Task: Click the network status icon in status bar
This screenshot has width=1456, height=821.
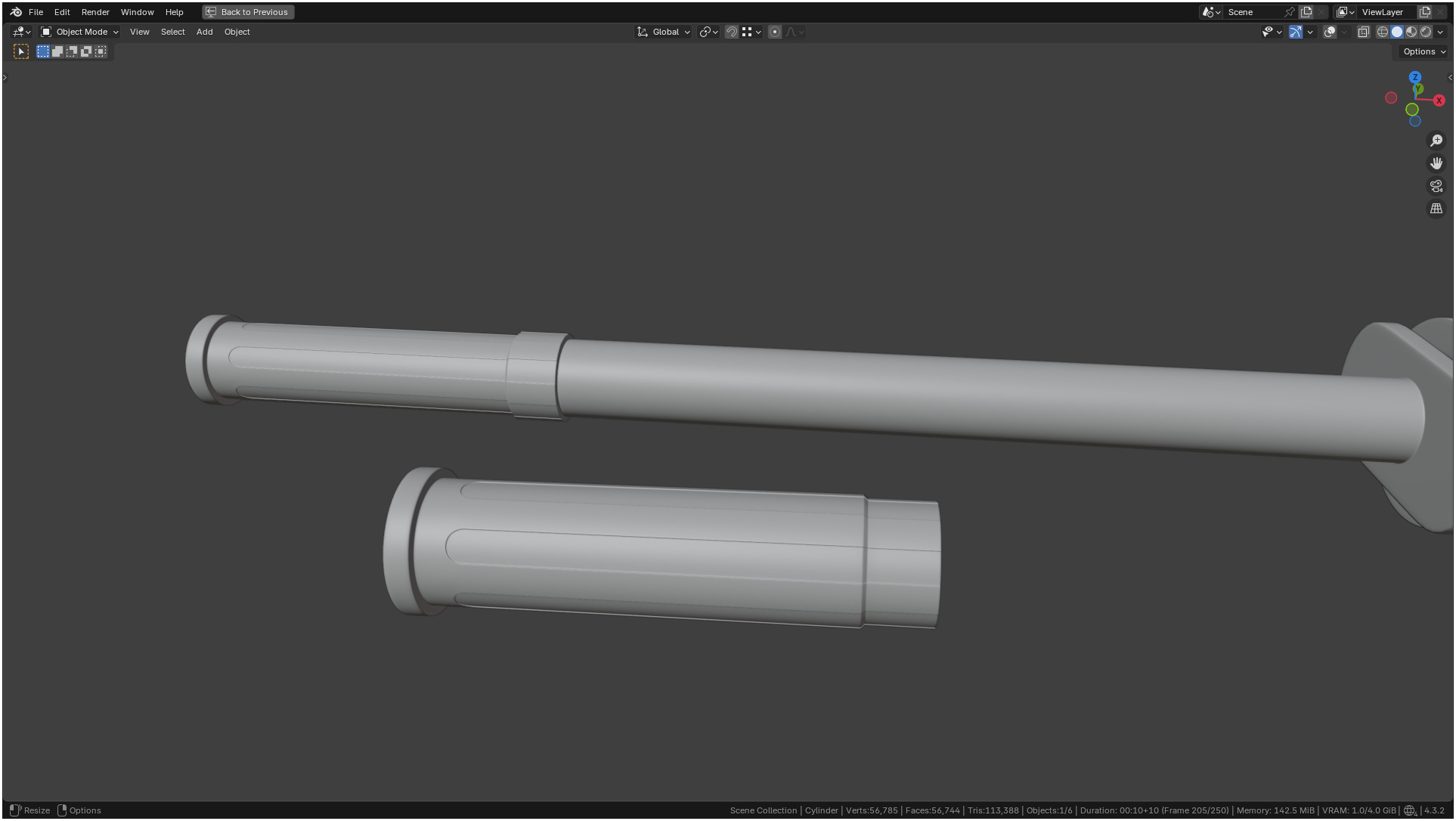Action: [1410, 810]
